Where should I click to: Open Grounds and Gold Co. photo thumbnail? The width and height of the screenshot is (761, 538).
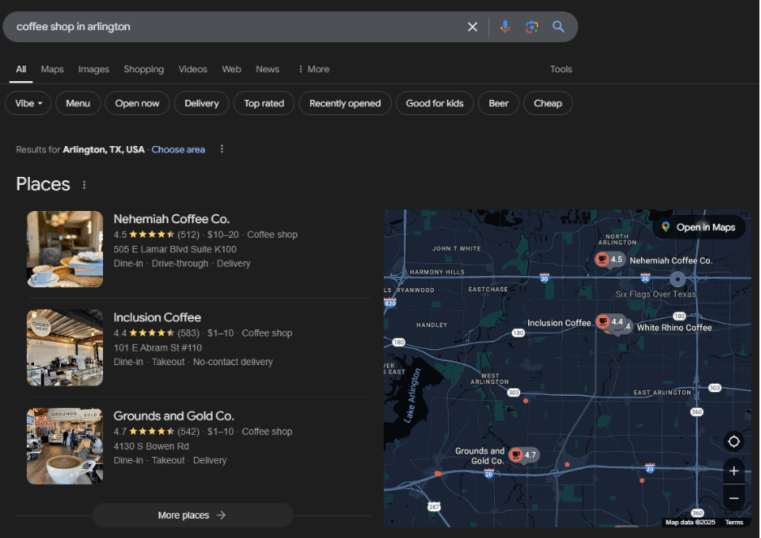(65, 446)
